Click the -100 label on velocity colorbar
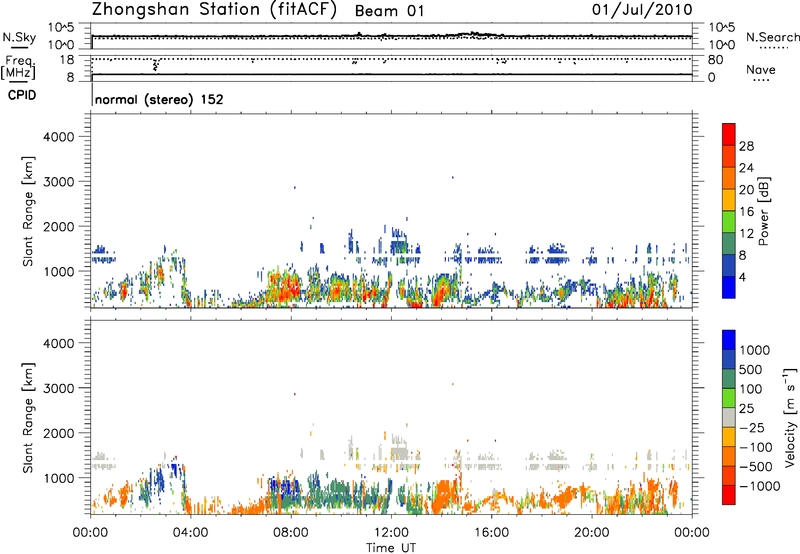Image resolution: width=800 pixels, height=554 pixels. tap(755, 447)
